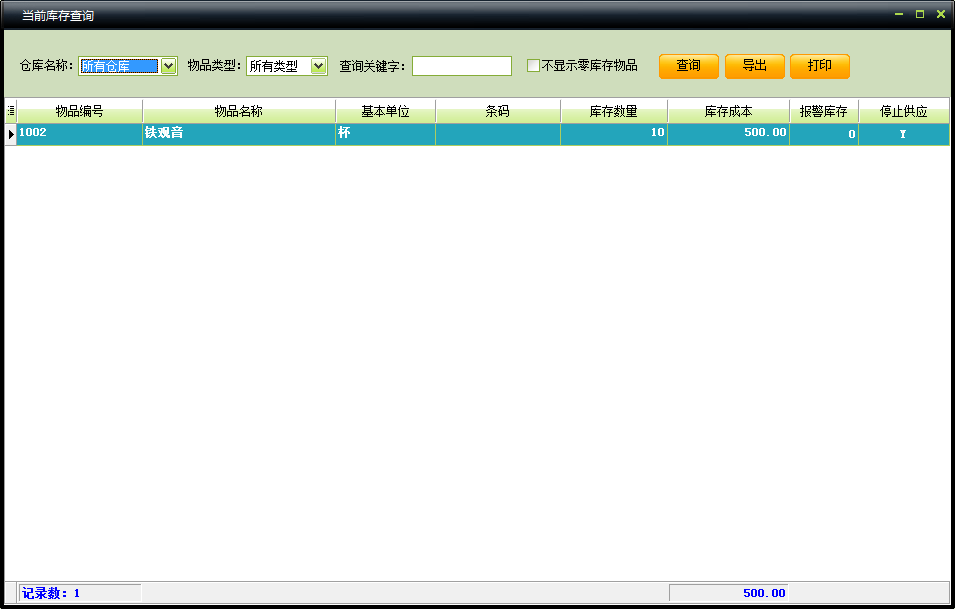Screen dimensions: 955x609
Task: Select the alarm stock cell 0
Action: pyautogui.click(x=824, y=134)
